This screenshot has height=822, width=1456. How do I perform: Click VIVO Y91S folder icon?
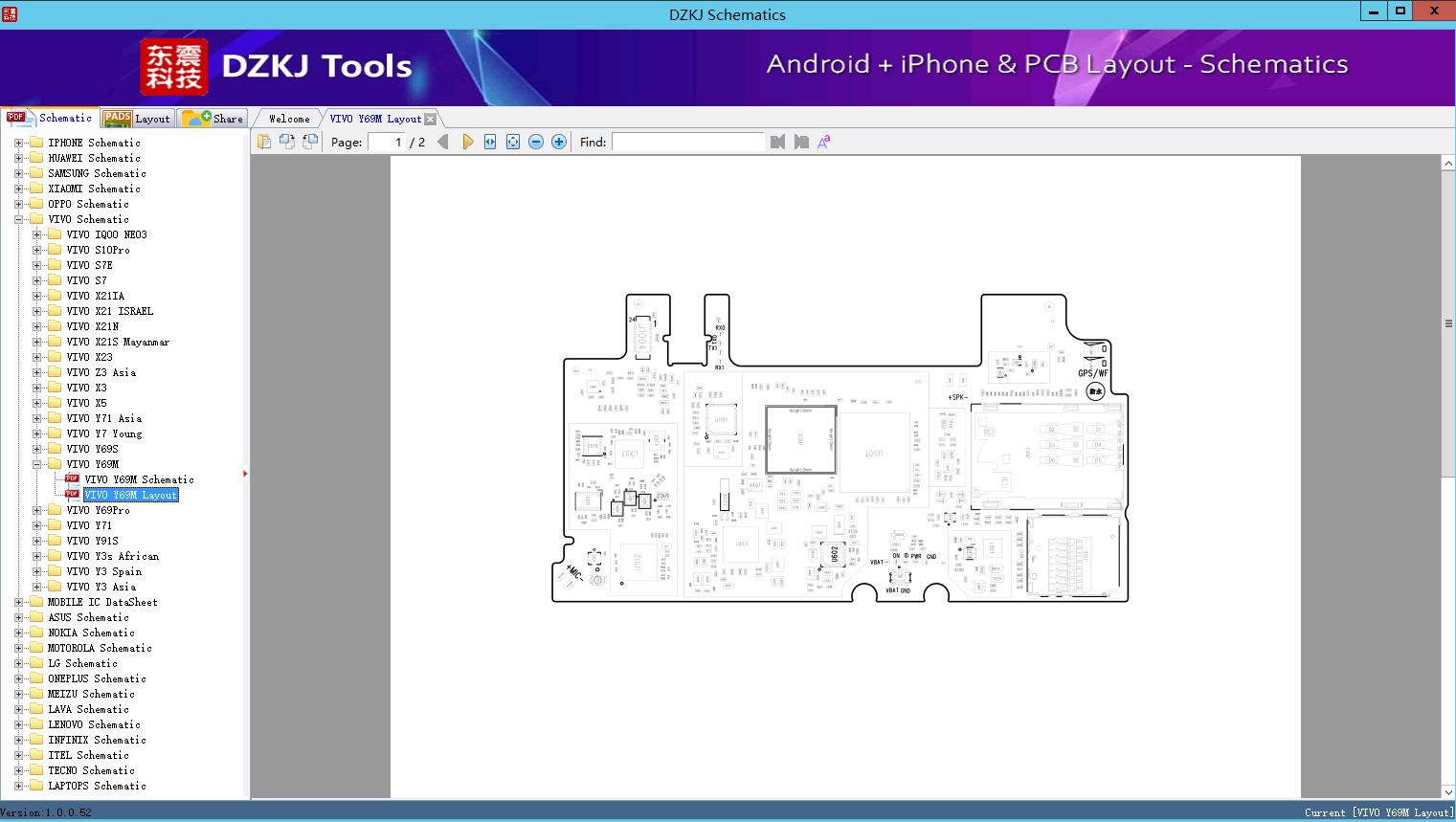(x=55, y=541)
